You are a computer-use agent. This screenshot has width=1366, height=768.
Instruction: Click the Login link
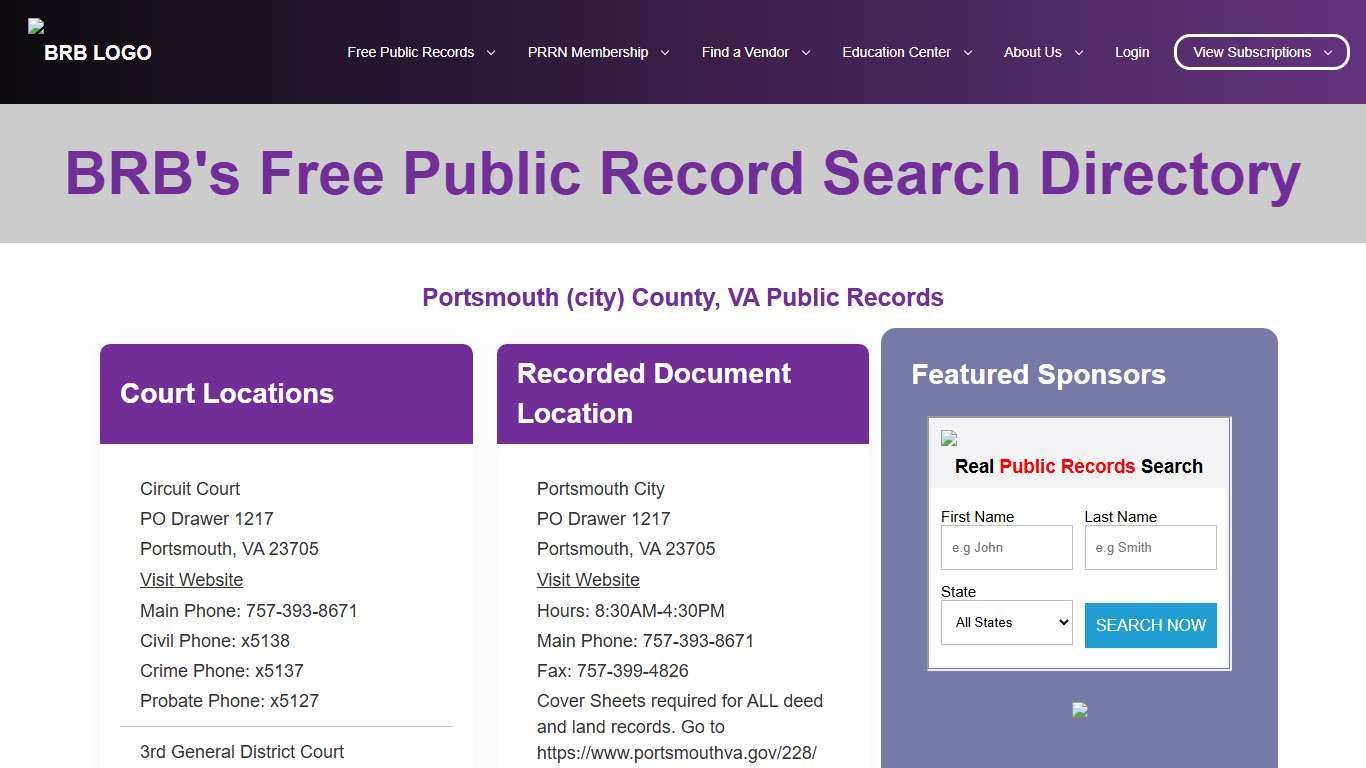tap(1131, 52)
